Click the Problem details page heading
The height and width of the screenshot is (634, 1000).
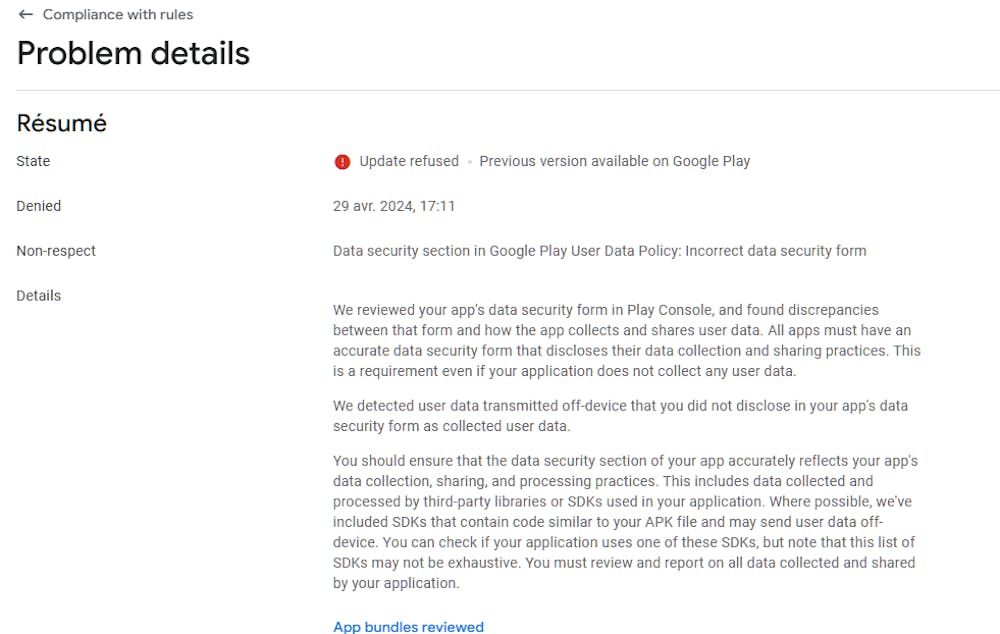(133, 53)
